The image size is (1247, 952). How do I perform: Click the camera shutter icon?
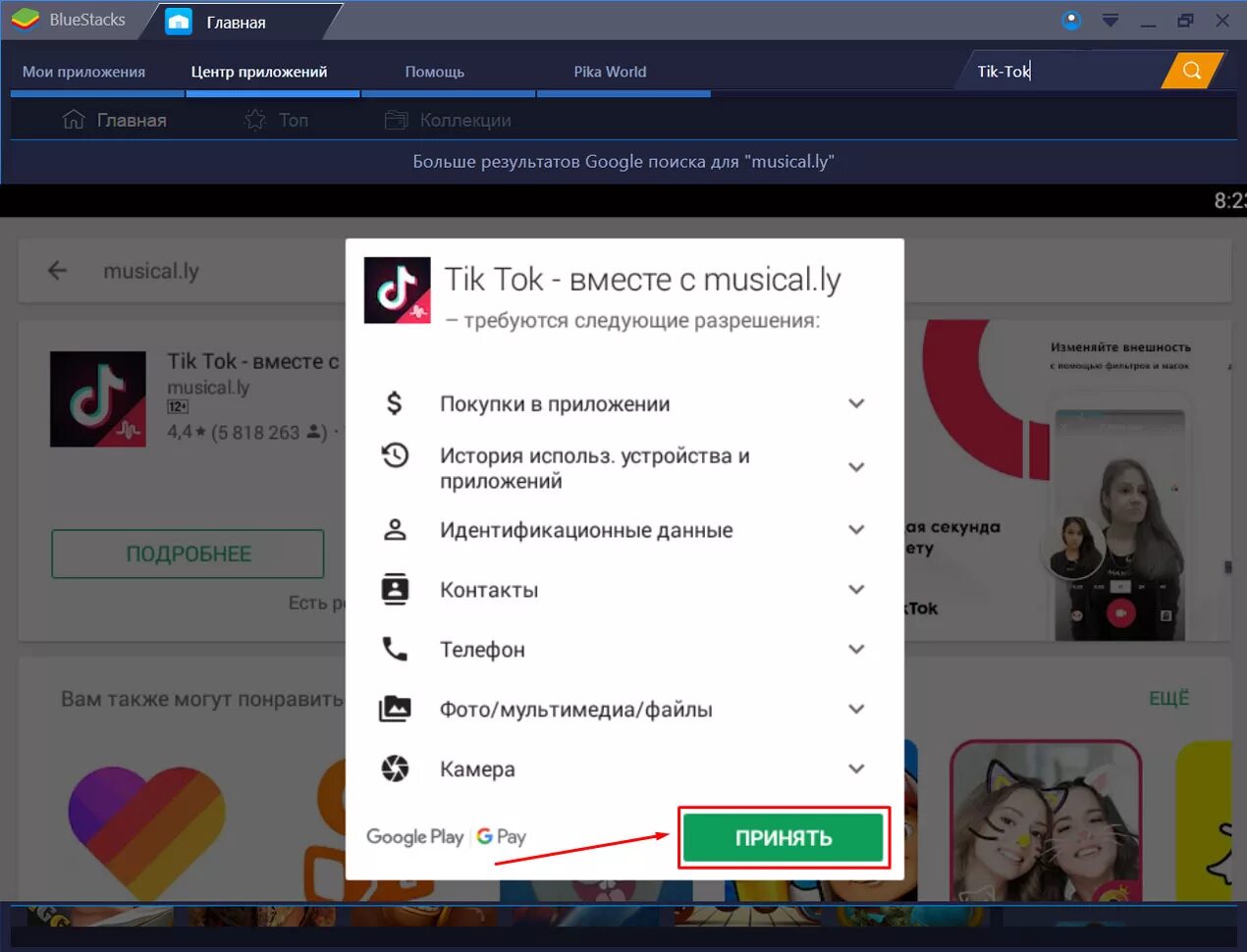tap(395, 768)
